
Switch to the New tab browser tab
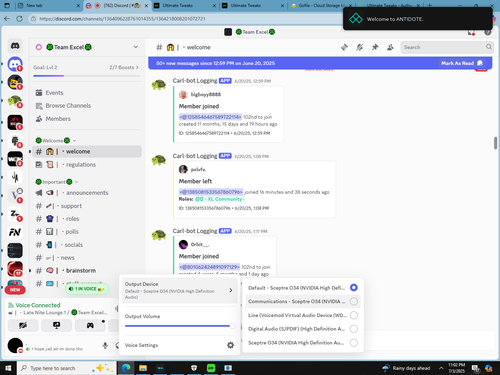coord(49,6)
